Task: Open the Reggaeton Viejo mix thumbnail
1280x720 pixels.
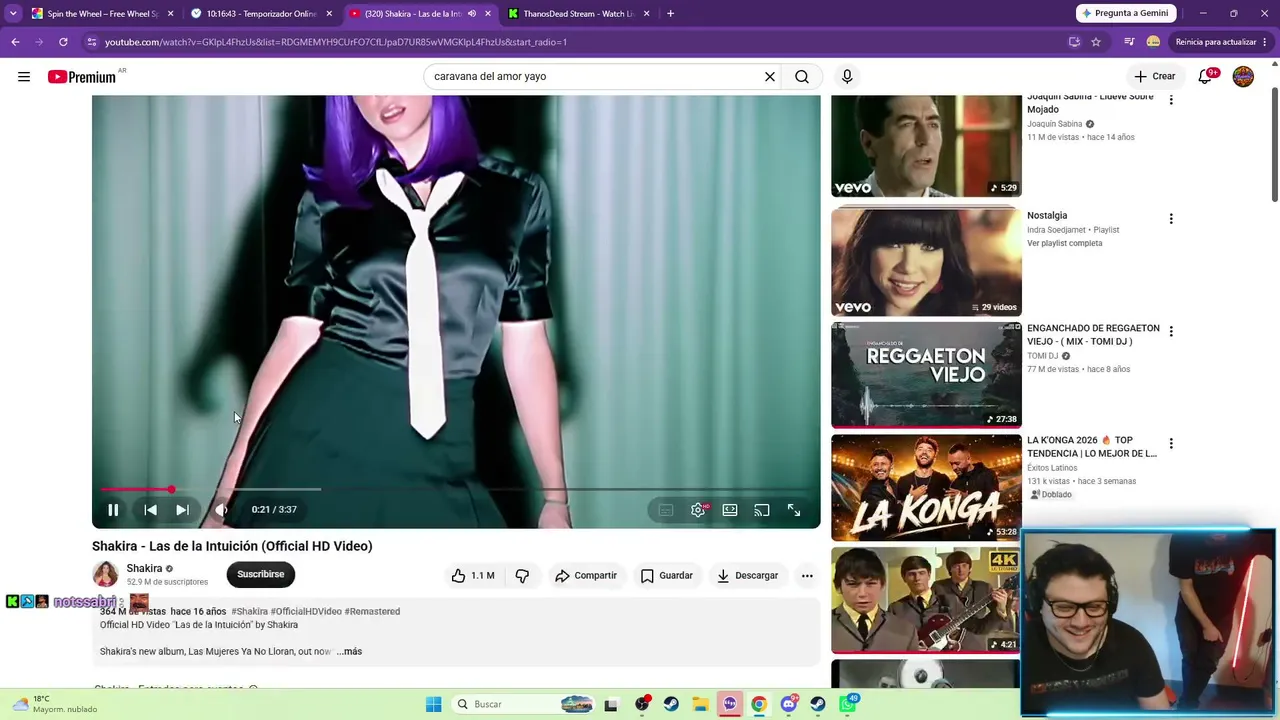Action: tap(926, 375)
